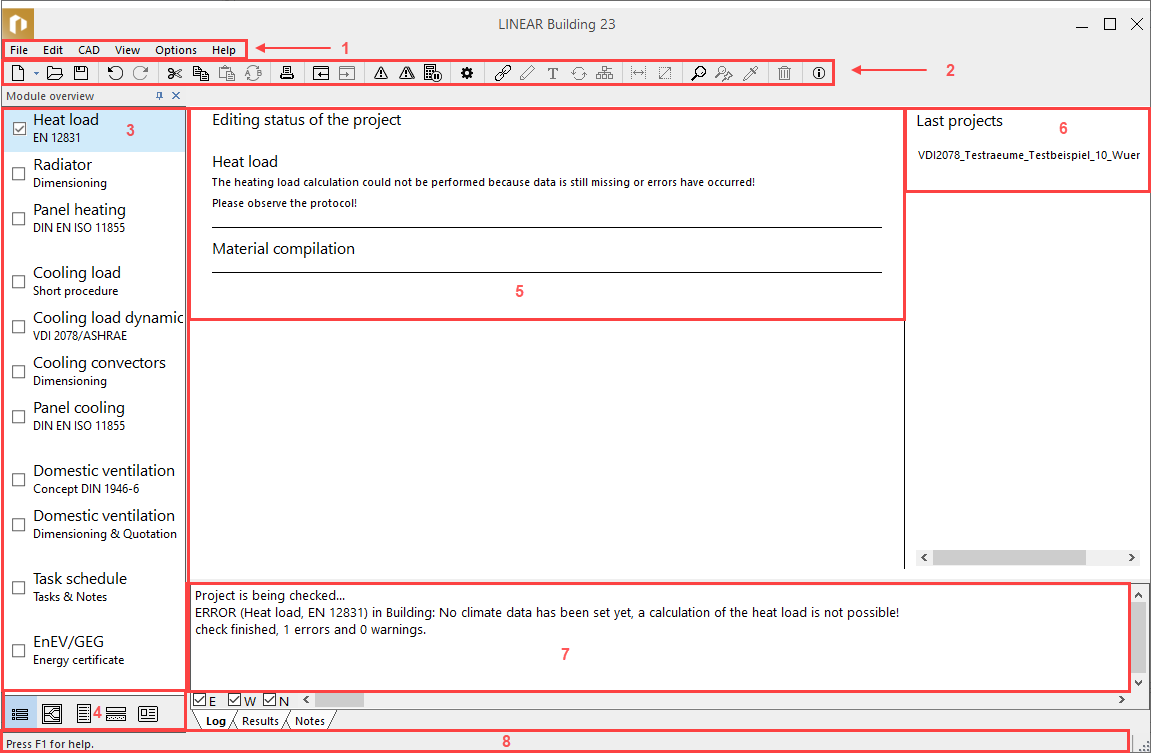Image resolution: width=1151 pixels, height=754 pixels.
Task: Tick the Cooling load dynamic checkbox
Action: [x=19, y=326]
